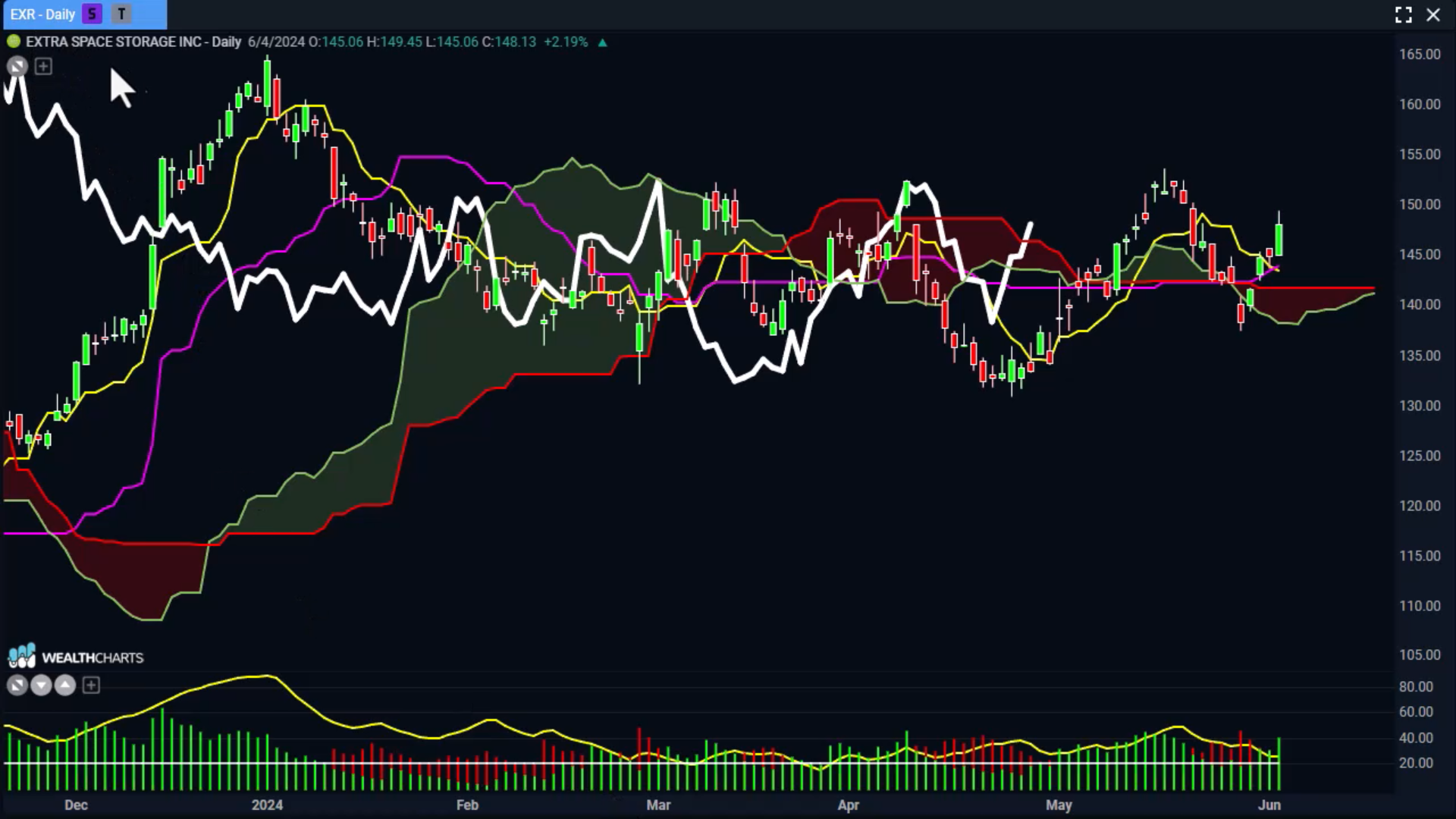1456x819 pixels.
Task: Add an indicator to the price pane
Action: click(x=43, y=67)
